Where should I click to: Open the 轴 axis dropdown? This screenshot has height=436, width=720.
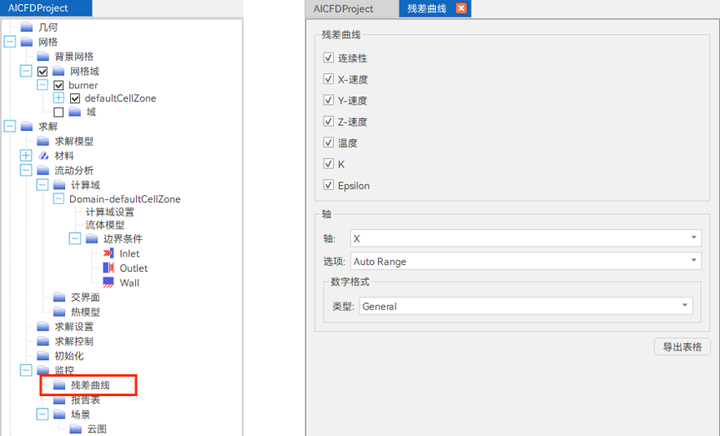pyautogui.click(x=526, y=238)
